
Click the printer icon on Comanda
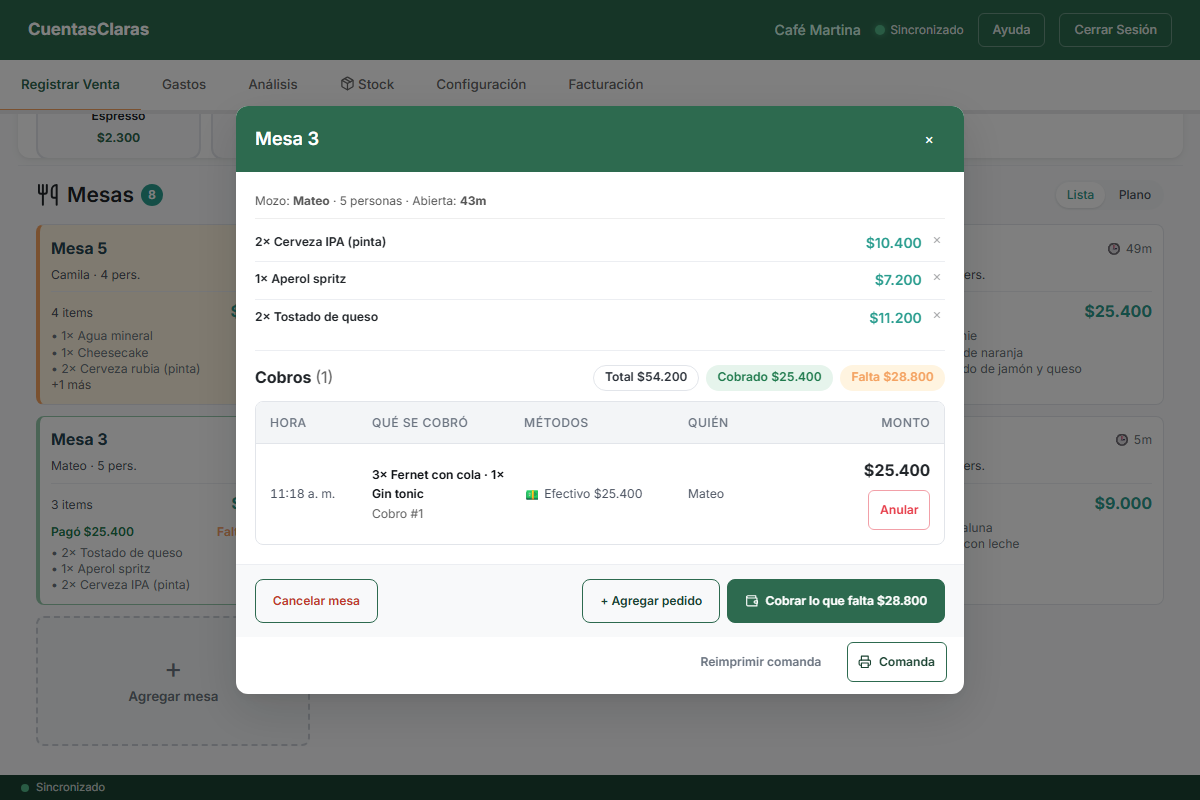coord(865,662)
